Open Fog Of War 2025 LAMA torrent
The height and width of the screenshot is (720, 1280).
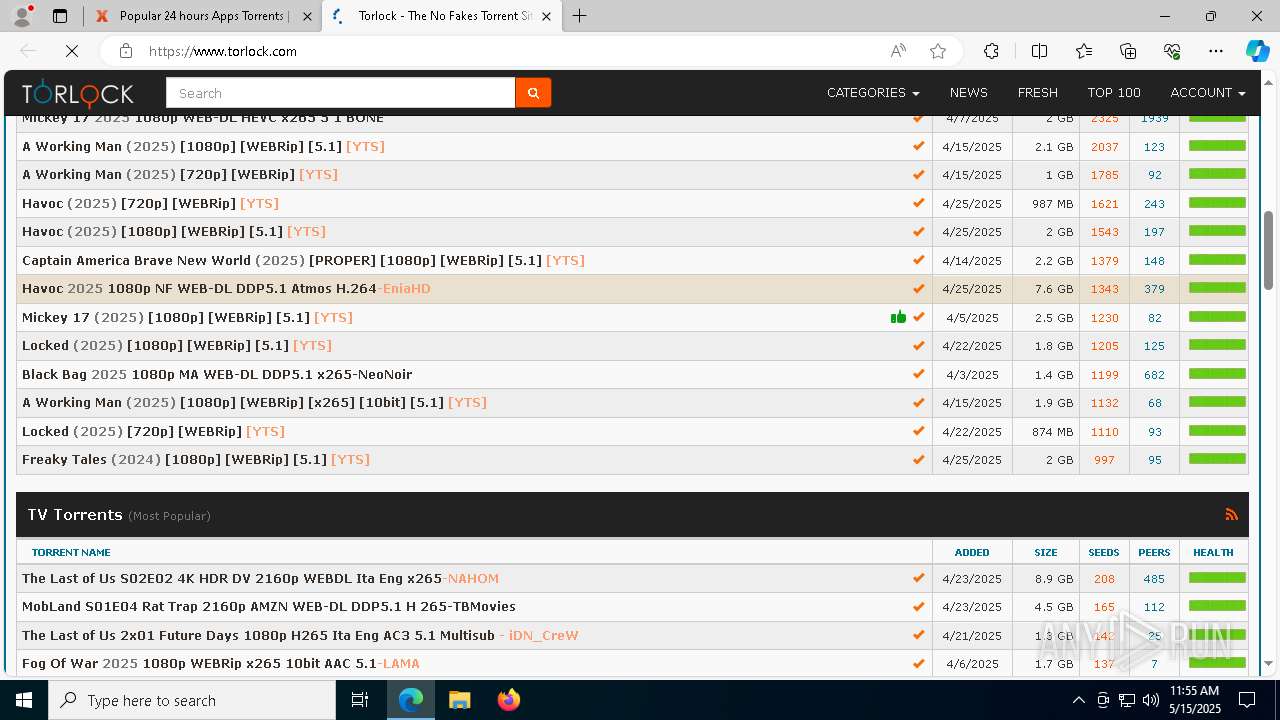pyautogui.click(x=221, y=664)
